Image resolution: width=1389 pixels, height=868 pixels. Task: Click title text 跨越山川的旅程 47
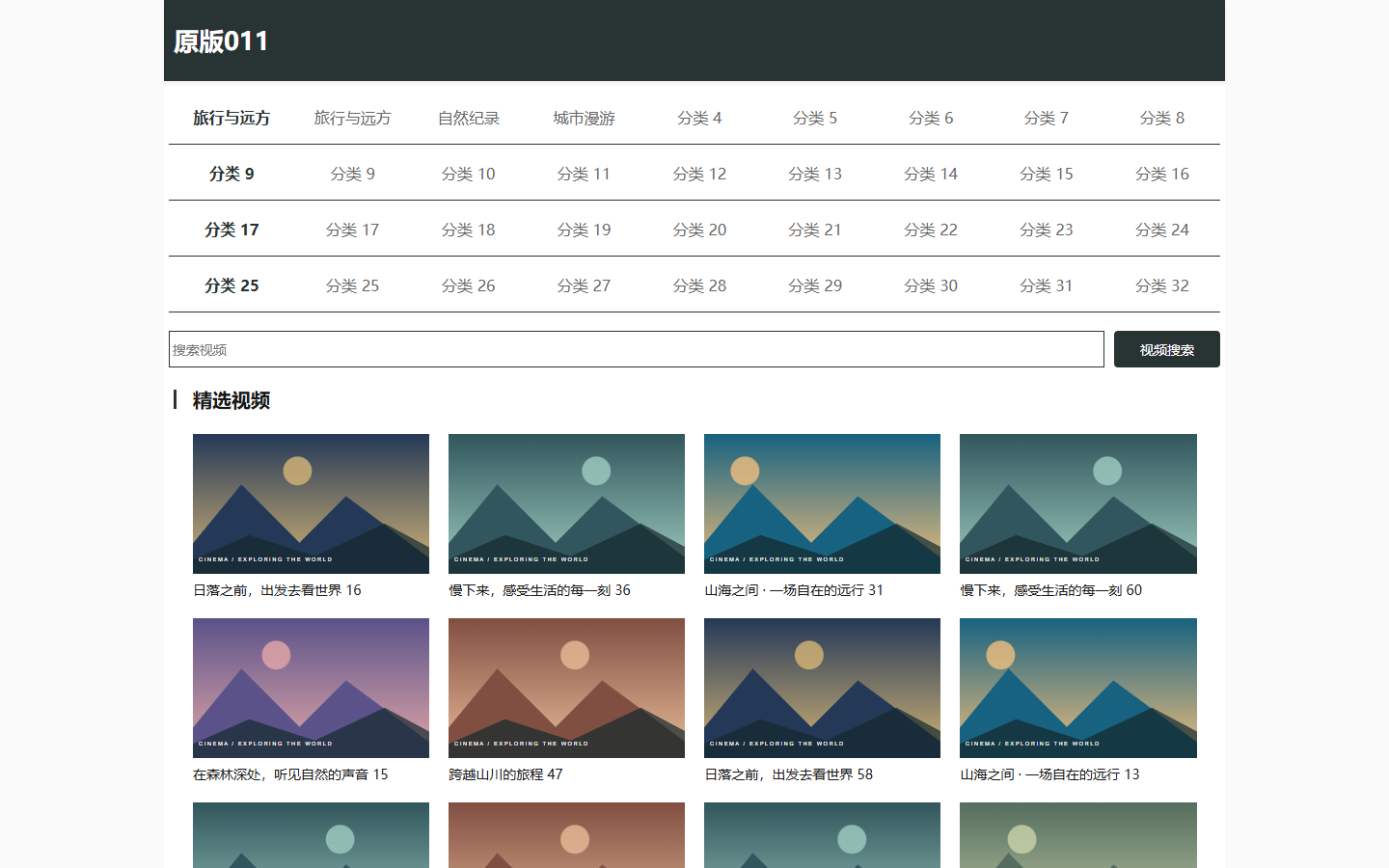click(x=505, y=774)
